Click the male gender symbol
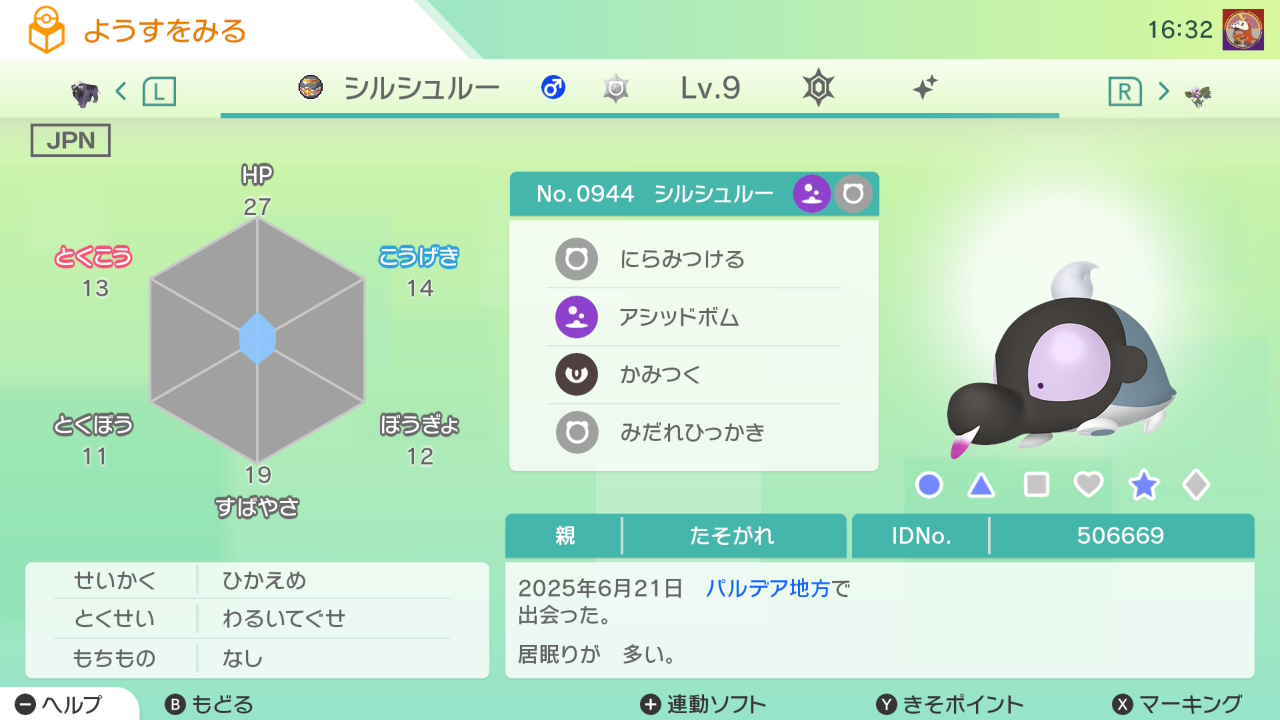The image size is (1280, 720). point(552,88)
